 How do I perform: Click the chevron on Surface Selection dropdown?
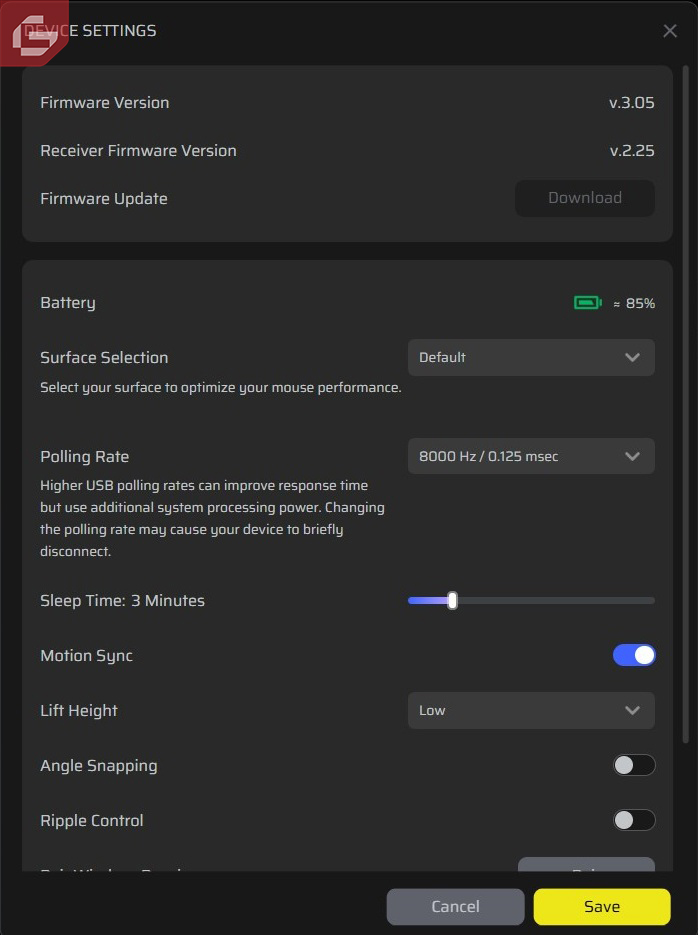click(632, 357)
